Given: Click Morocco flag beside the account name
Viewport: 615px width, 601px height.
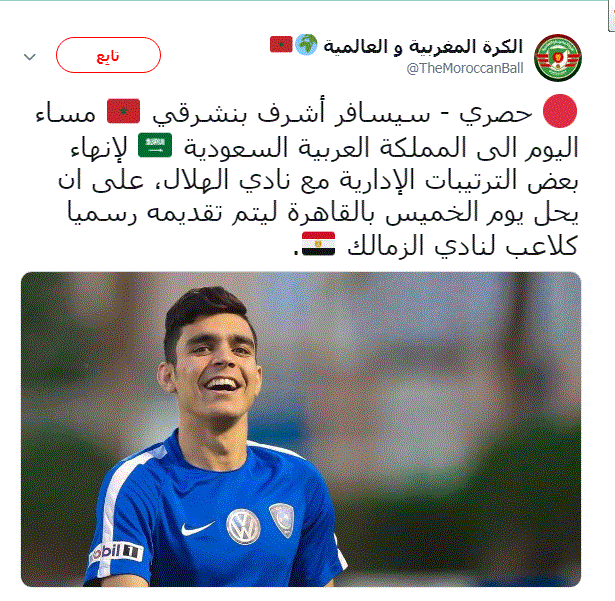Looking at the screenshot, I should [281, 44].
